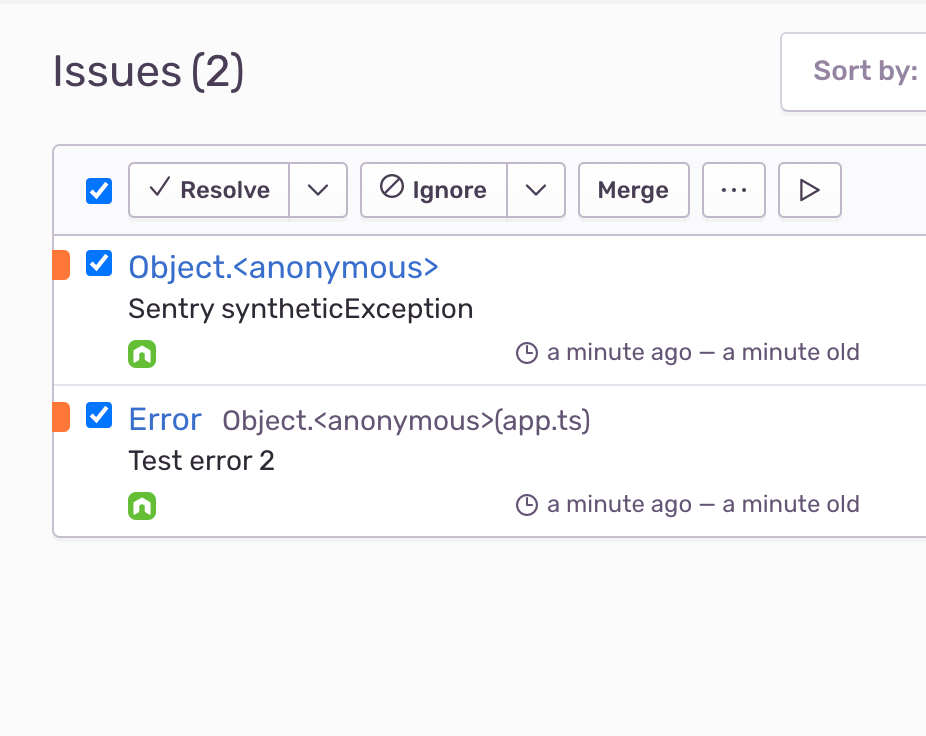Click the orange severity bar on the first issue
The image size is (926, 736).
pyautogui.click(x=62, y=263)
